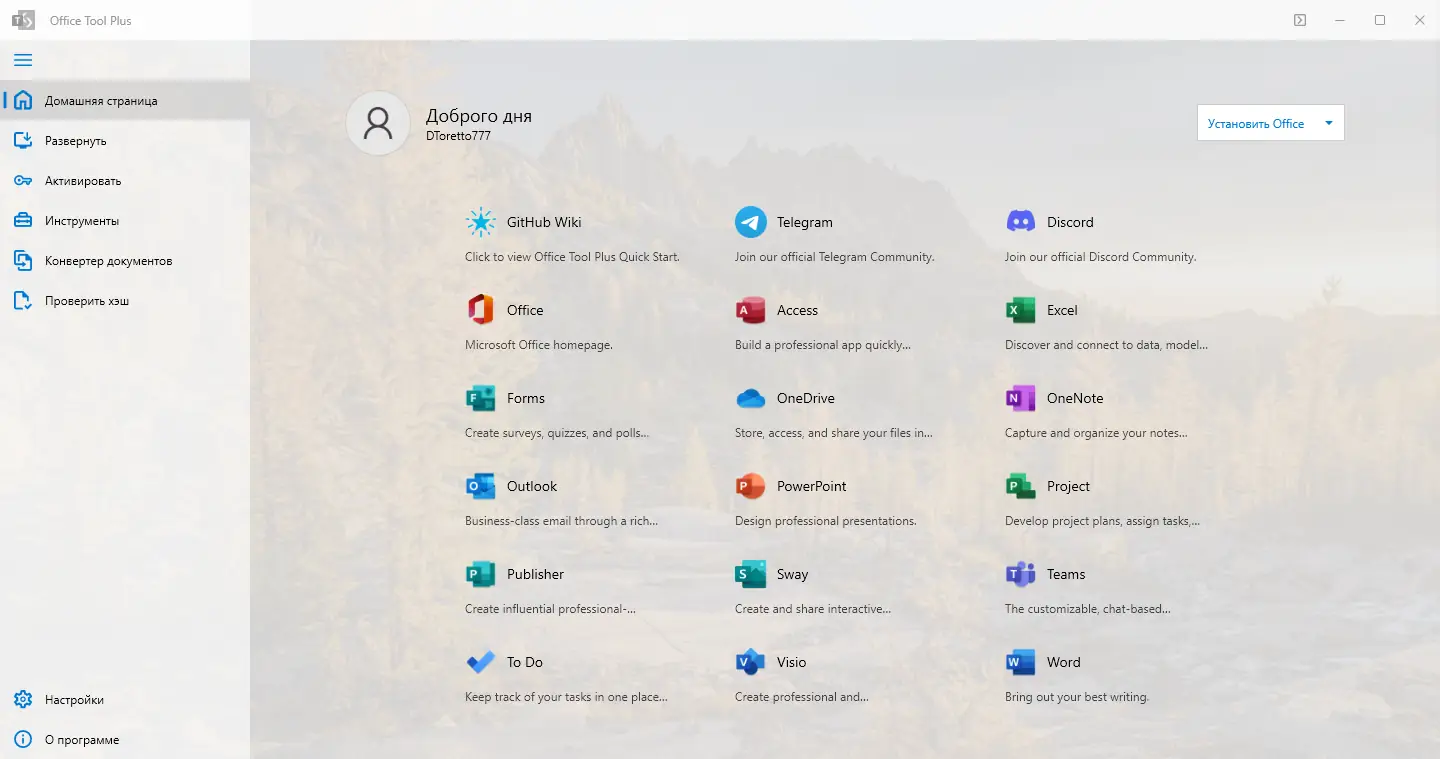The width and height of the screenshot is (1440, 759).
Task: Click 'Bring out your best writing.' text
Action: click(1077, 697)
